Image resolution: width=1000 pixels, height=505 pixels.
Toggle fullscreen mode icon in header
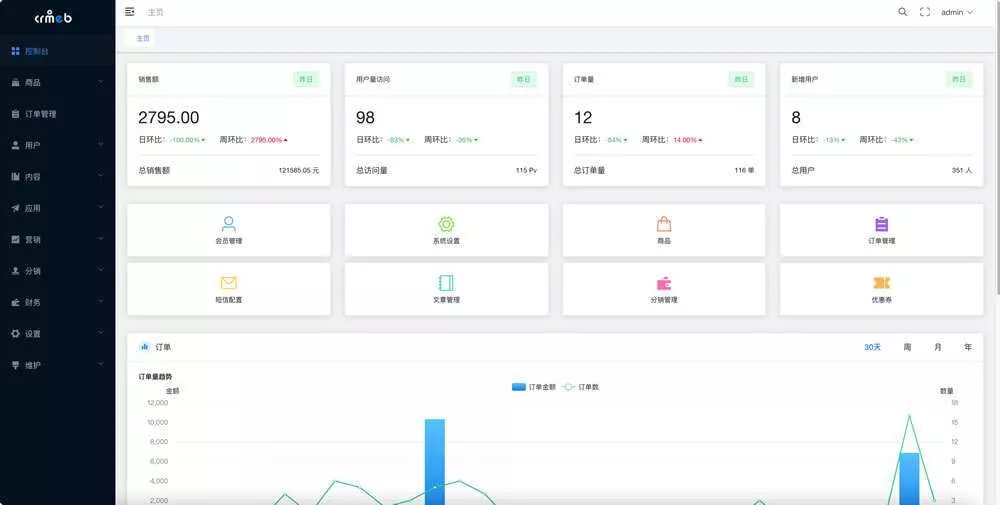click(925, 12)
